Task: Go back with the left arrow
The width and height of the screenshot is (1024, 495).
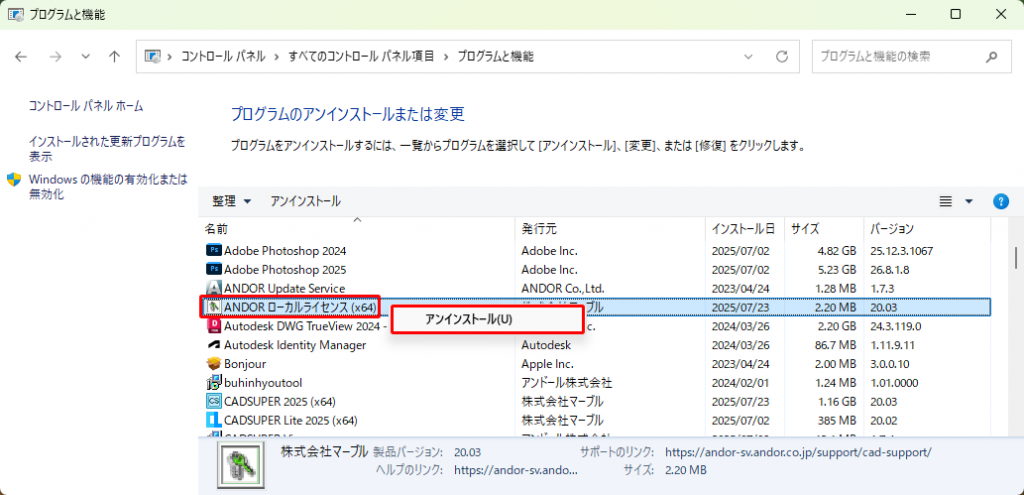Action: pos(21,57)
